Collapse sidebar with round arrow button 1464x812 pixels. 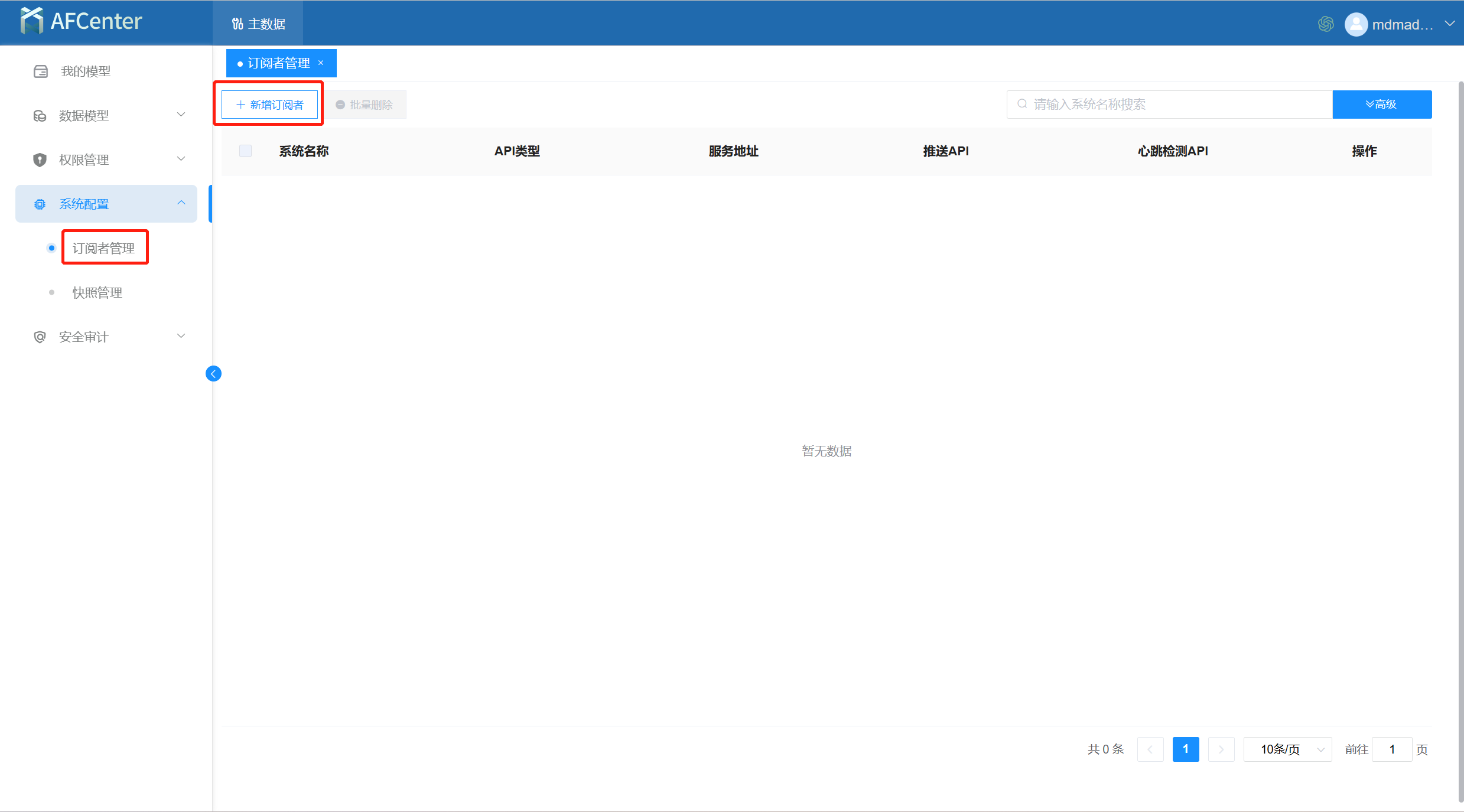(x=213, y=373)
